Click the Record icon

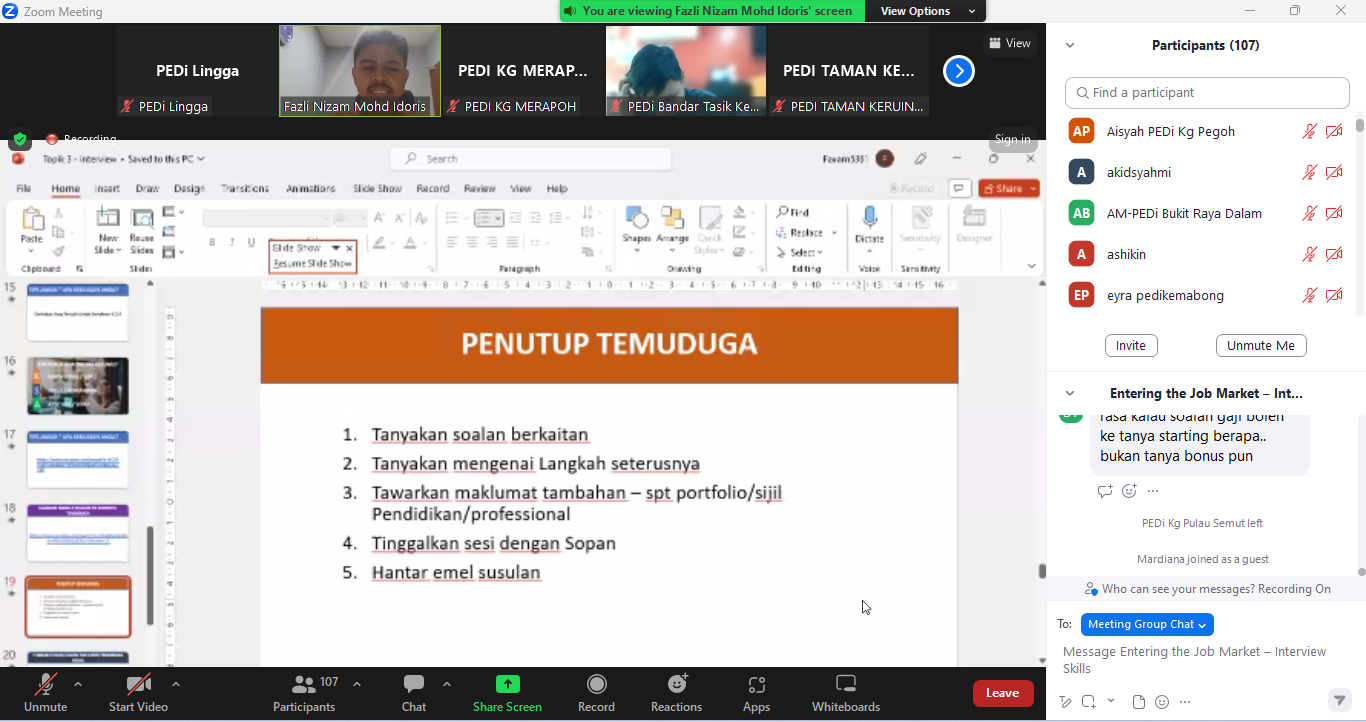click(596, 685)
